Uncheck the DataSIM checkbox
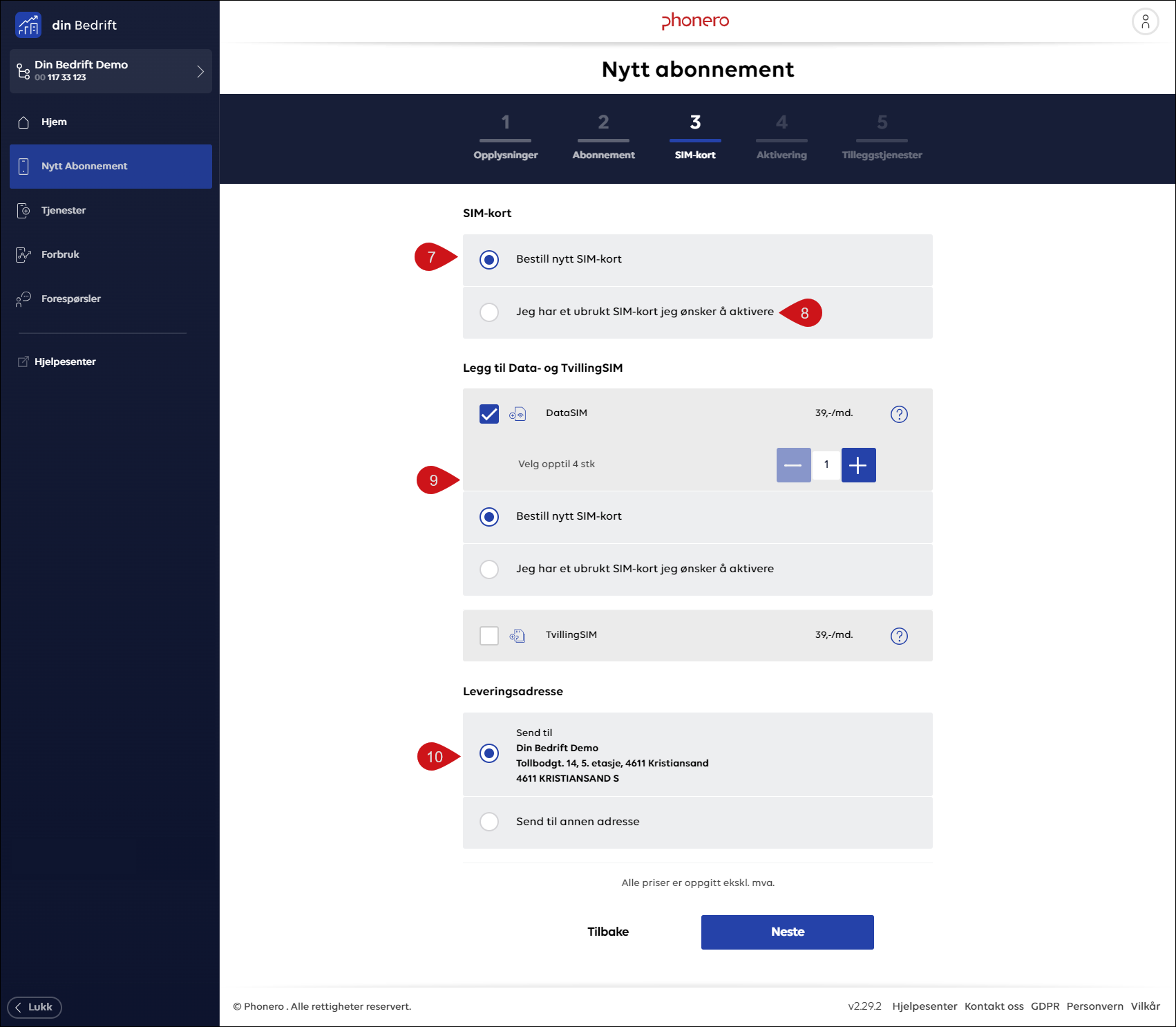 coord(489,414)
